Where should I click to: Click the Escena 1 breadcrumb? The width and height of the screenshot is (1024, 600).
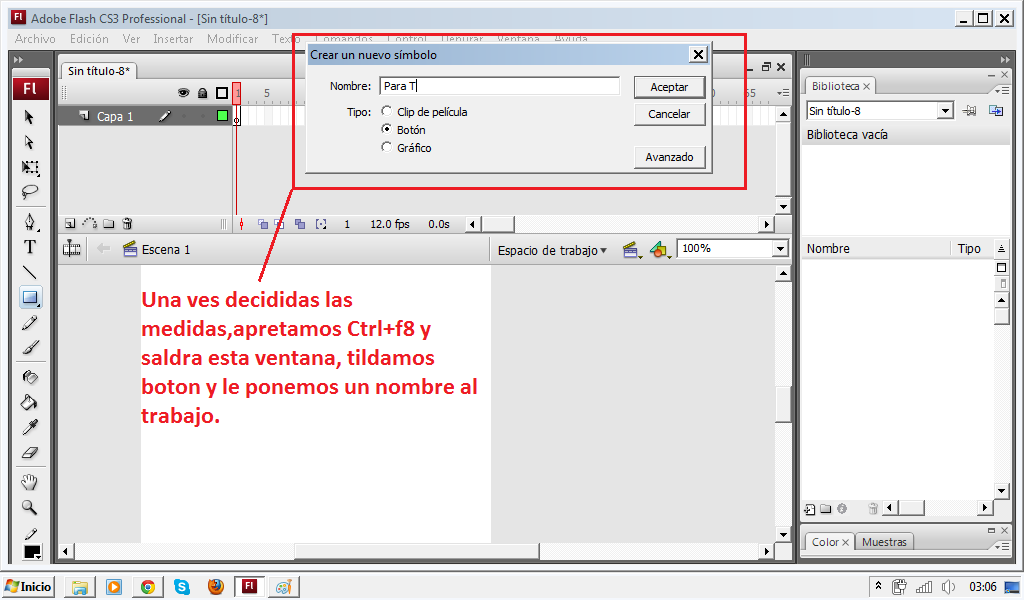(x=157, y=249)
